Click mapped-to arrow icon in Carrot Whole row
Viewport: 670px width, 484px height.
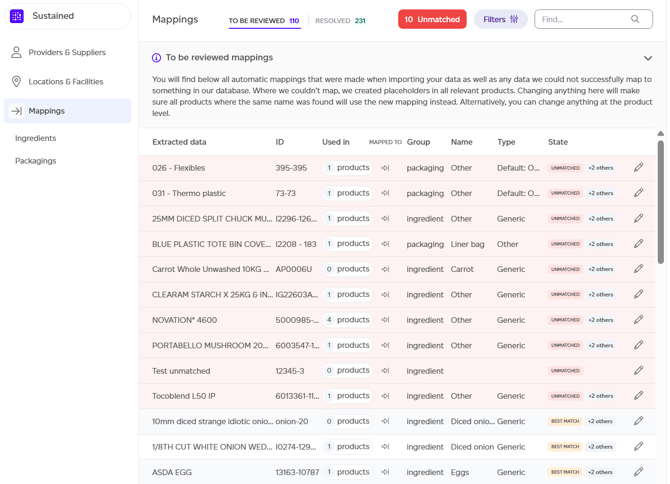click(385, 269)
